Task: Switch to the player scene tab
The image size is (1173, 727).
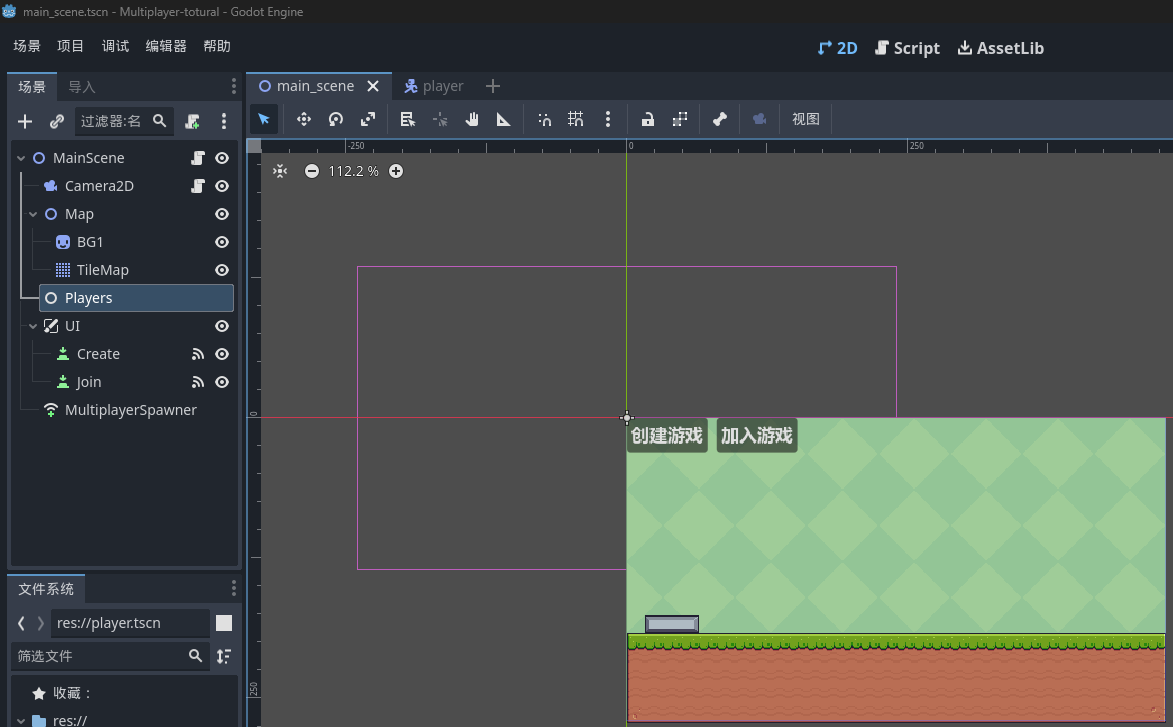Action: [x=434, y=86]
